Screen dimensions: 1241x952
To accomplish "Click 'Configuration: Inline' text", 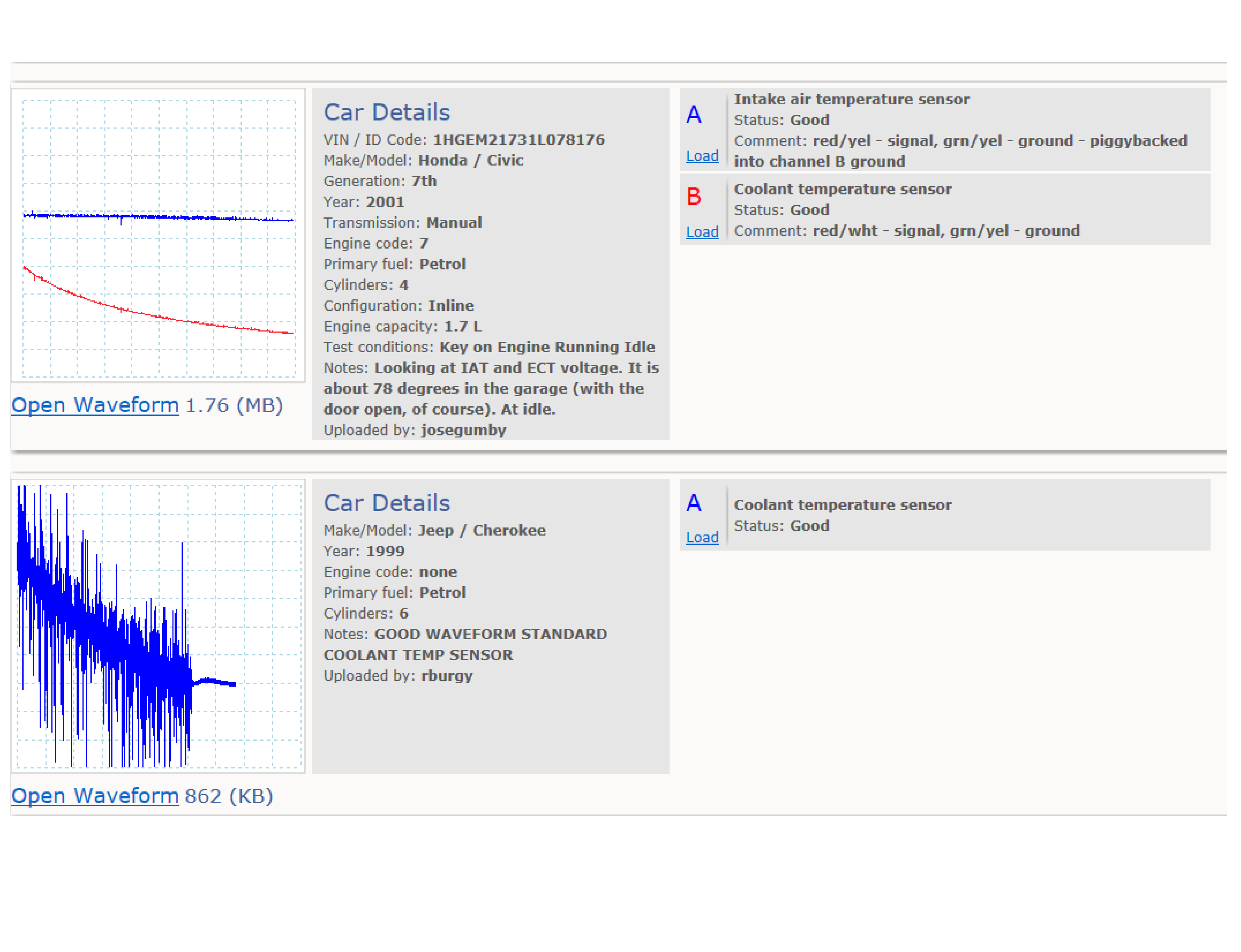I will [x=398, y=306].
